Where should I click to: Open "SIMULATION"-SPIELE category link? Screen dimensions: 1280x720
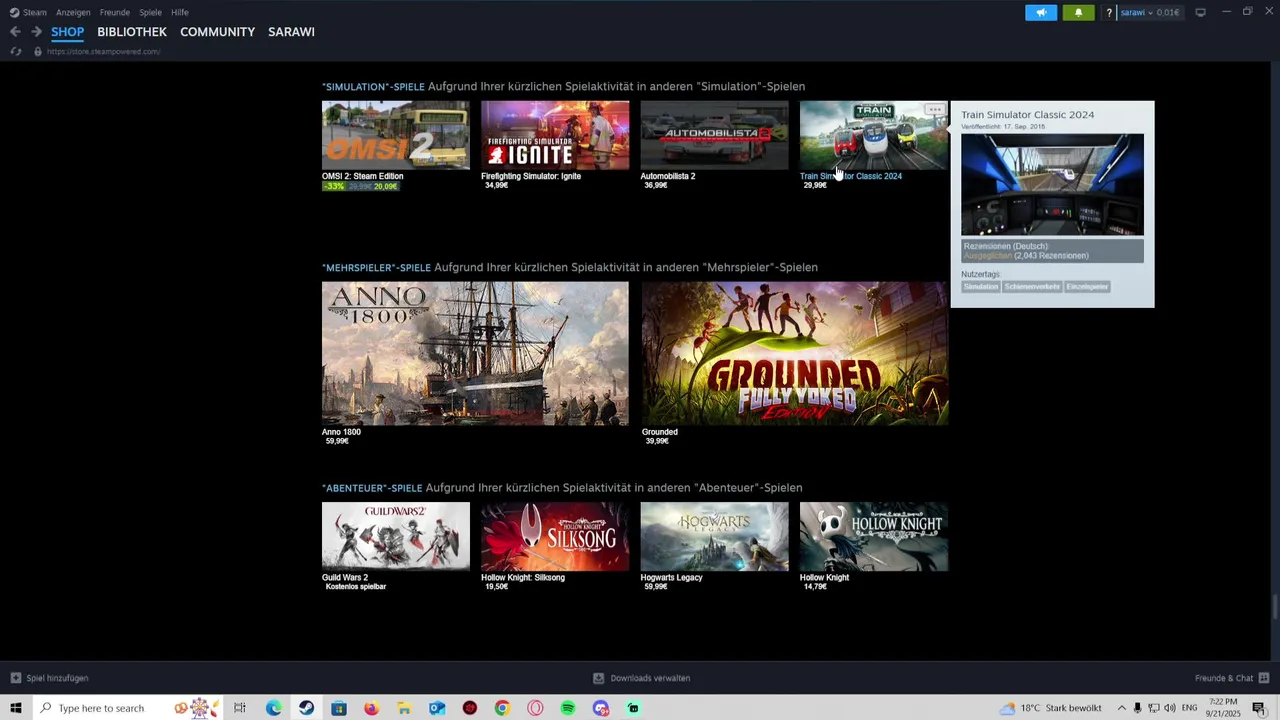pos(373,87)
